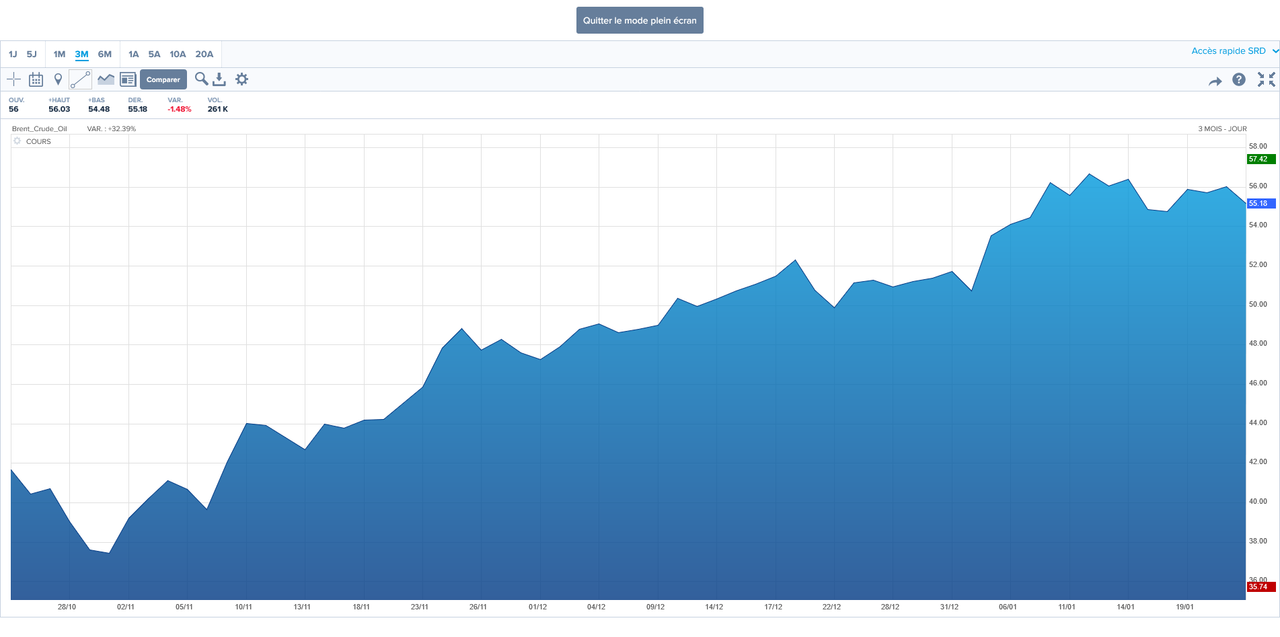
Task: Download the chart data
Action: point(220,79)
